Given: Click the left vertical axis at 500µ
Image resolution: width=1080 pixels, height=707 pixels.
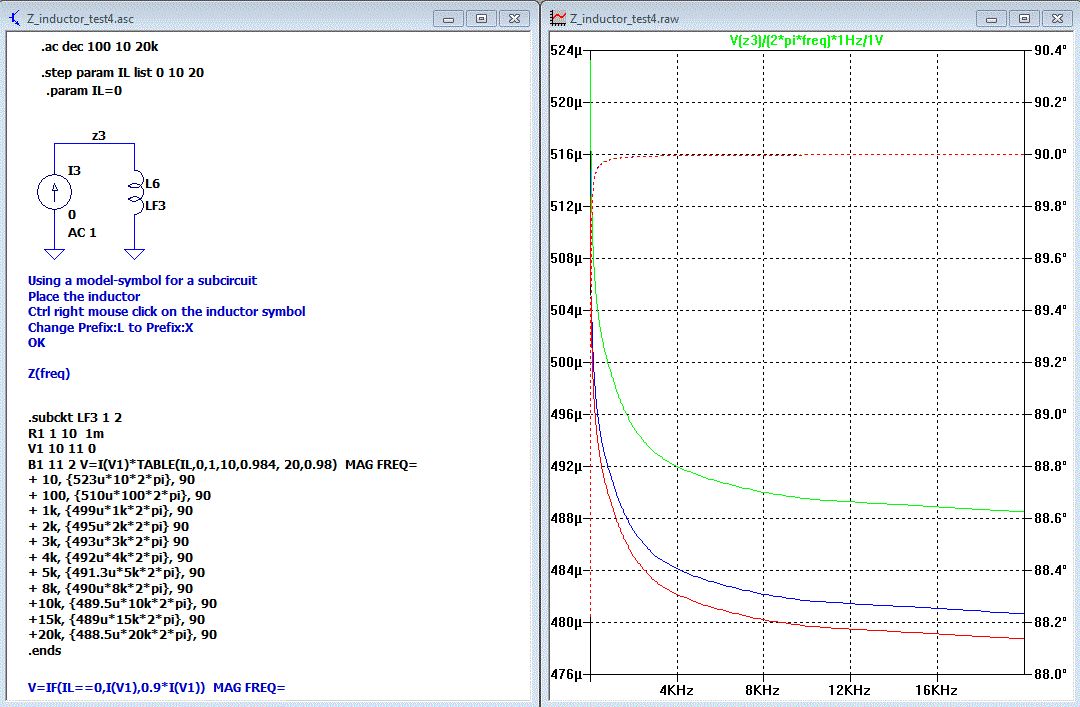Looking at the screenshot, I should pyautogui.click(x=566, y=362).
